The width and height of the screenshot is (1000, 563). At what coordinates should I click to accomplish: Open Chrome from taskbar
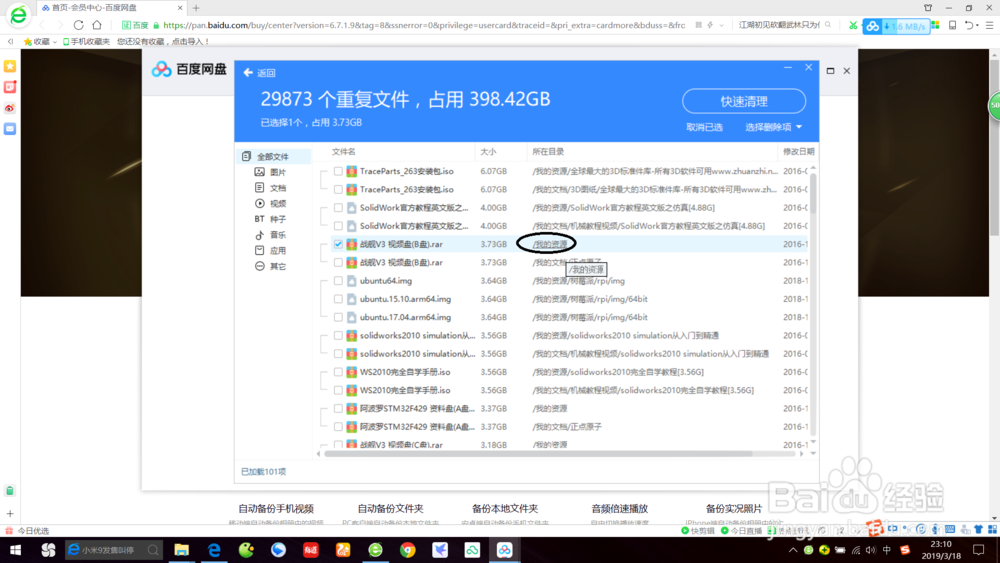click(408, 550)
